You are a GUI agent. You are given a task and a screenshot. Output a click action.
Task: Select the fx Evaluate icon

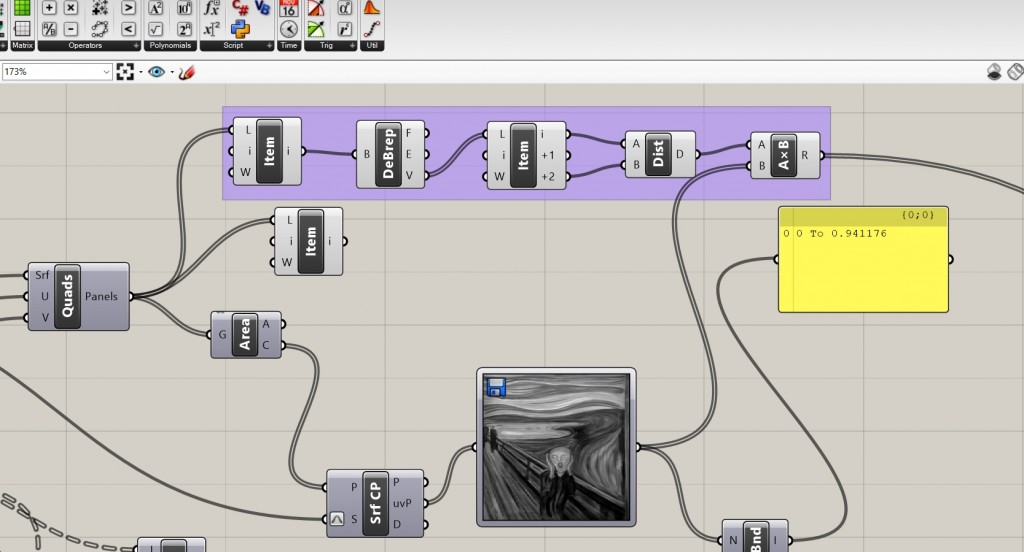212,7
